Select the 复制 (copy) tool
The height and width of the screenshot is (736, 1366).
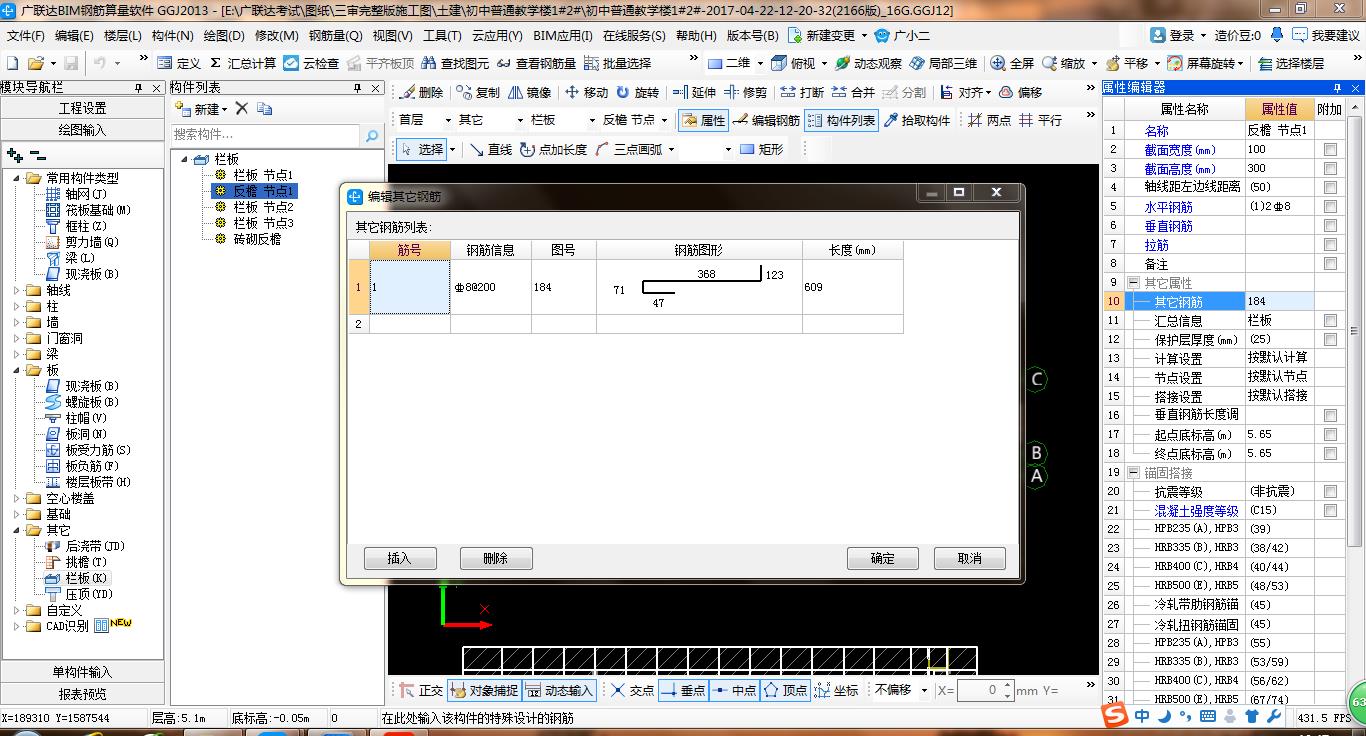[478, 92]
